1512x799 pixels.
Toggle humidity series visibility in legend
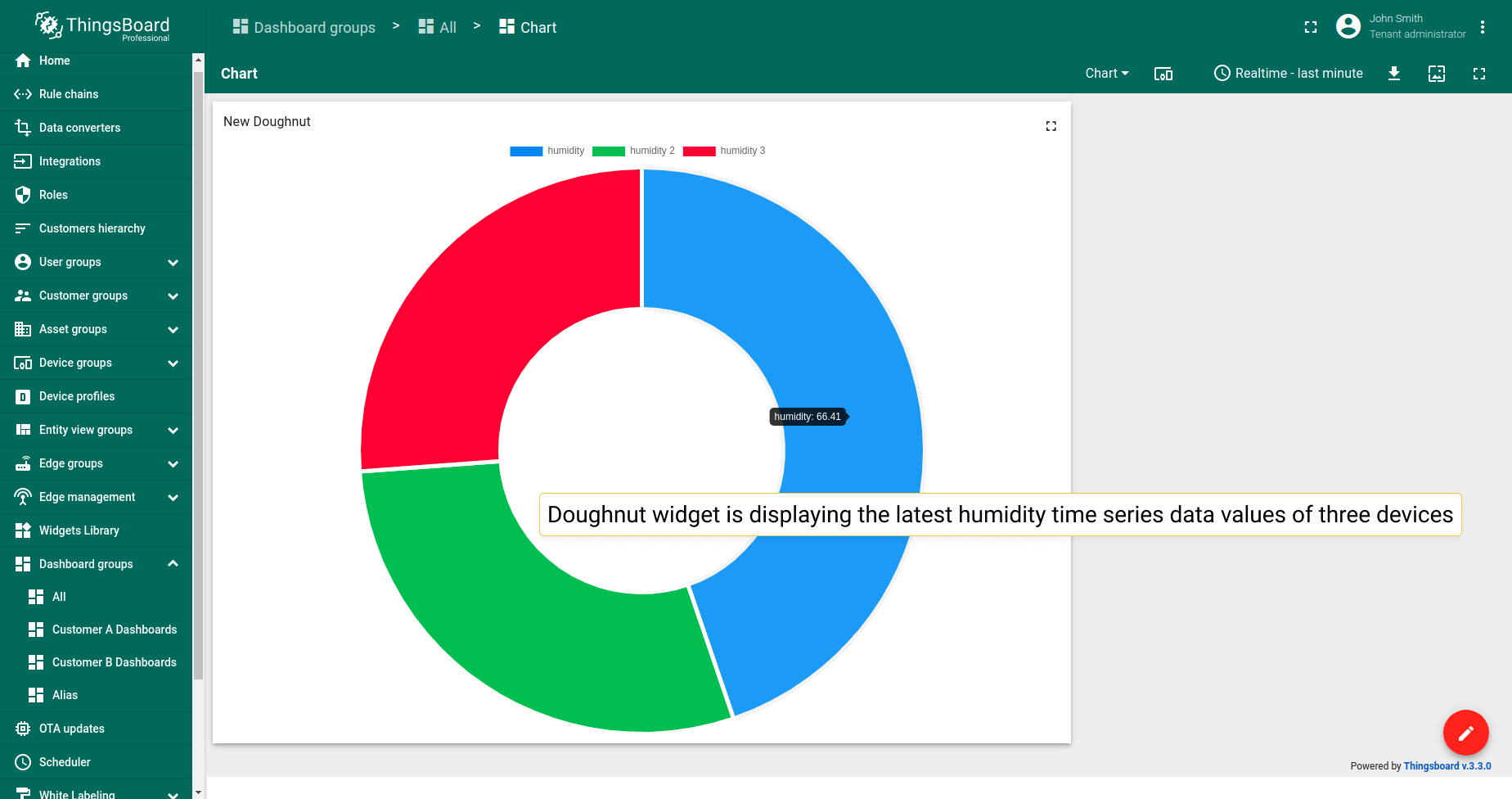pos(547,151)
